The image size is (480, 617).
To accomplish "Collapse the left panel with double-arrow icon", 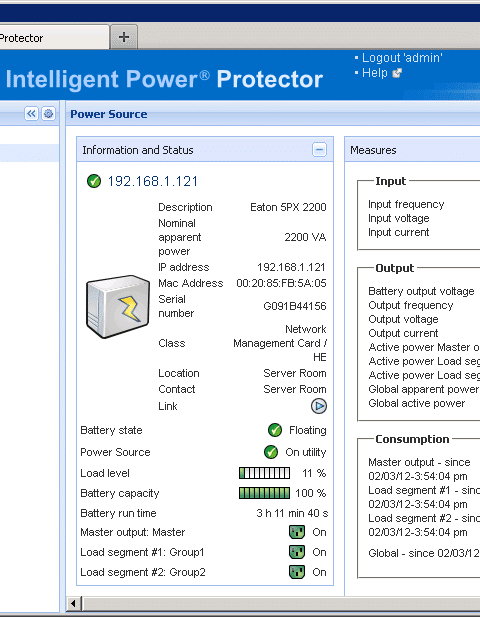I will [x=31, y=114].
